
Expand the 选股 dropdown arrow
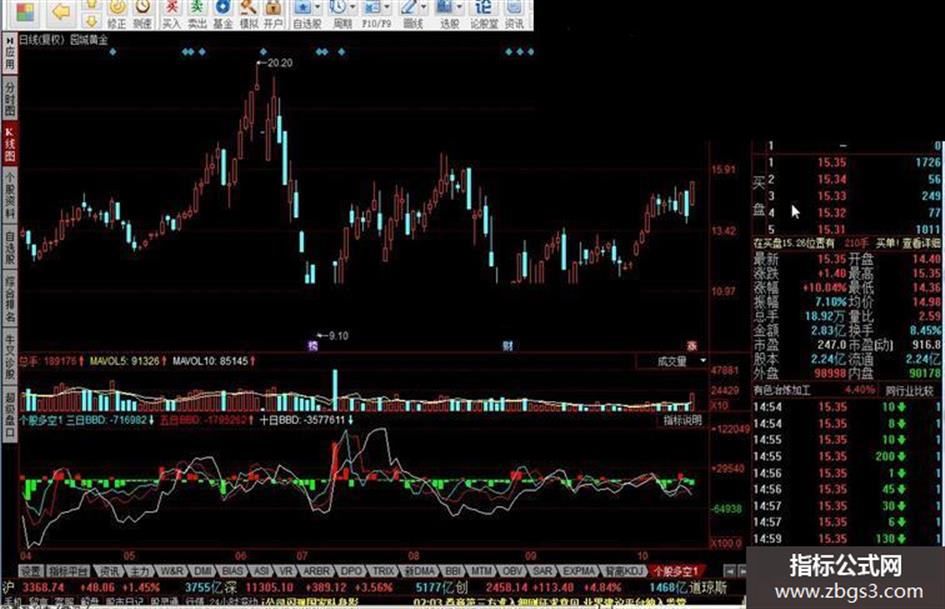[x=460, y=8]
